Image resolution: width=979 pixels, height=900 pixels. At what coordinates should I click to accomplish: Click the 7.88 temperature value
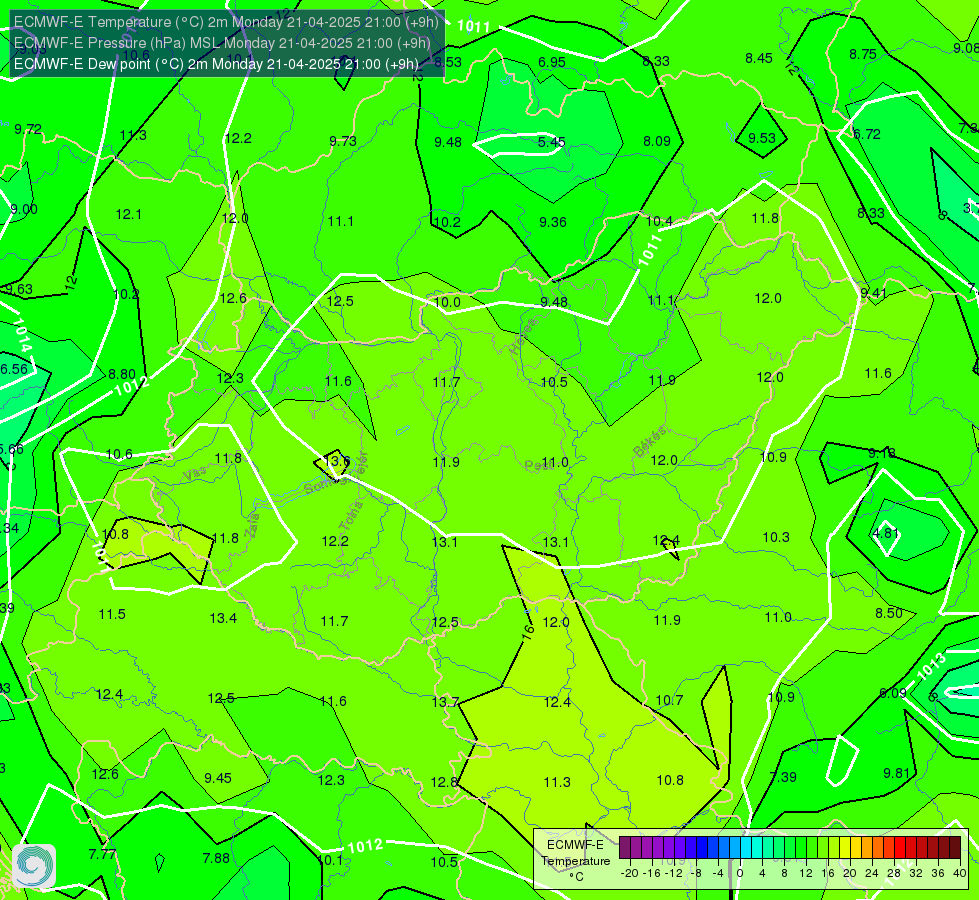coord(216,858)
